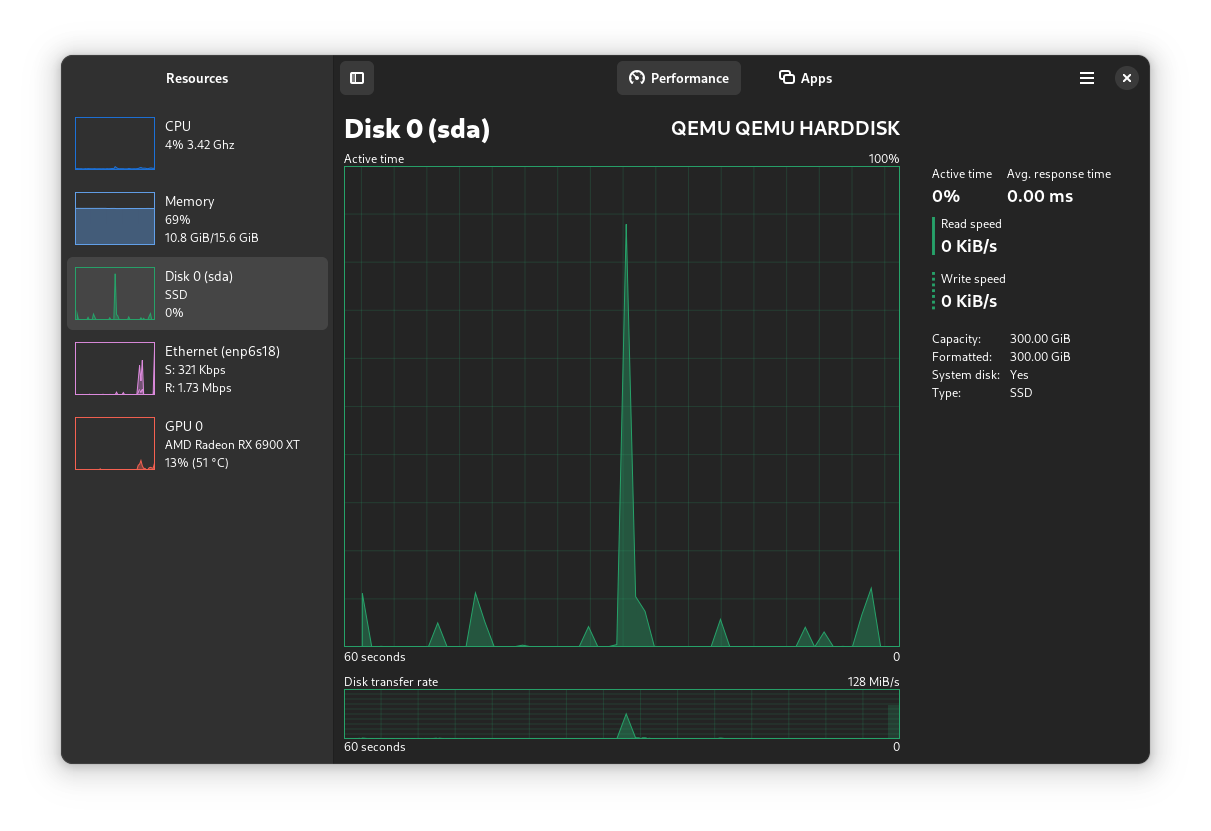Click the dotted Write speed indicator
The image size is (1211, 831).
(934, 291)
